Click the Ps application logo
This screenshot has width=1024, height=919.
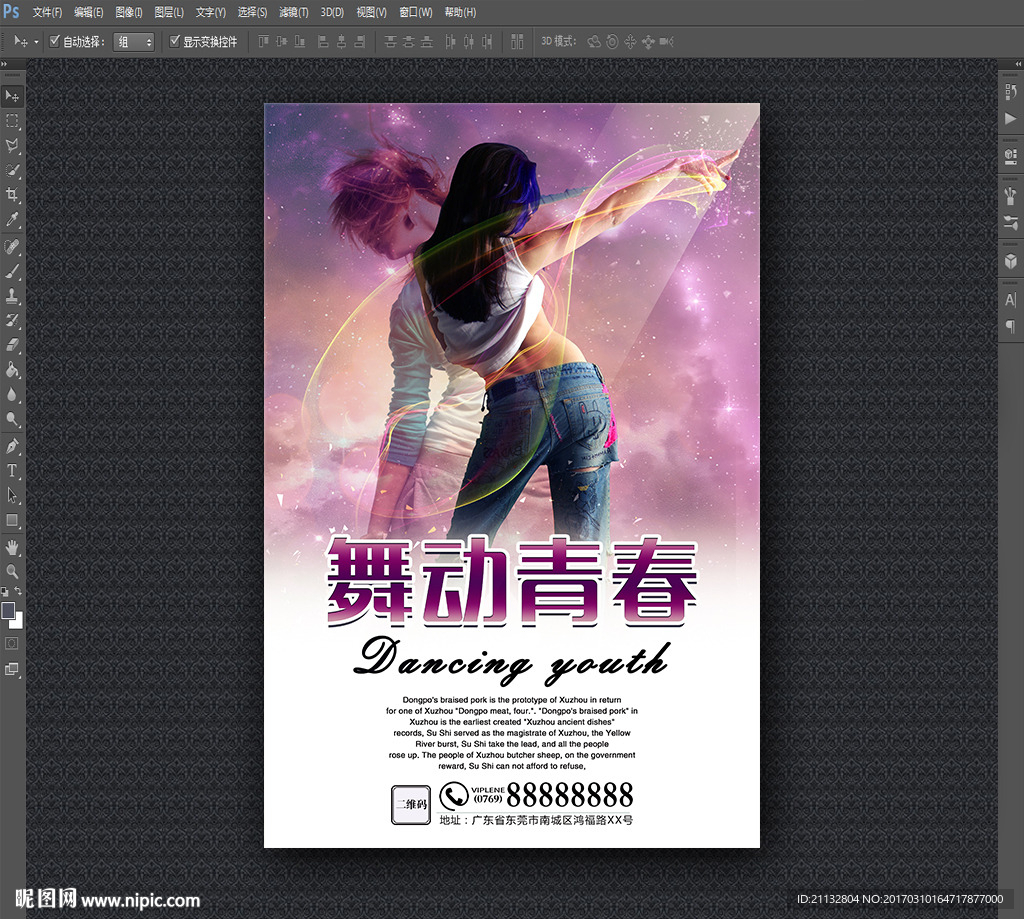tap(11, 12)
